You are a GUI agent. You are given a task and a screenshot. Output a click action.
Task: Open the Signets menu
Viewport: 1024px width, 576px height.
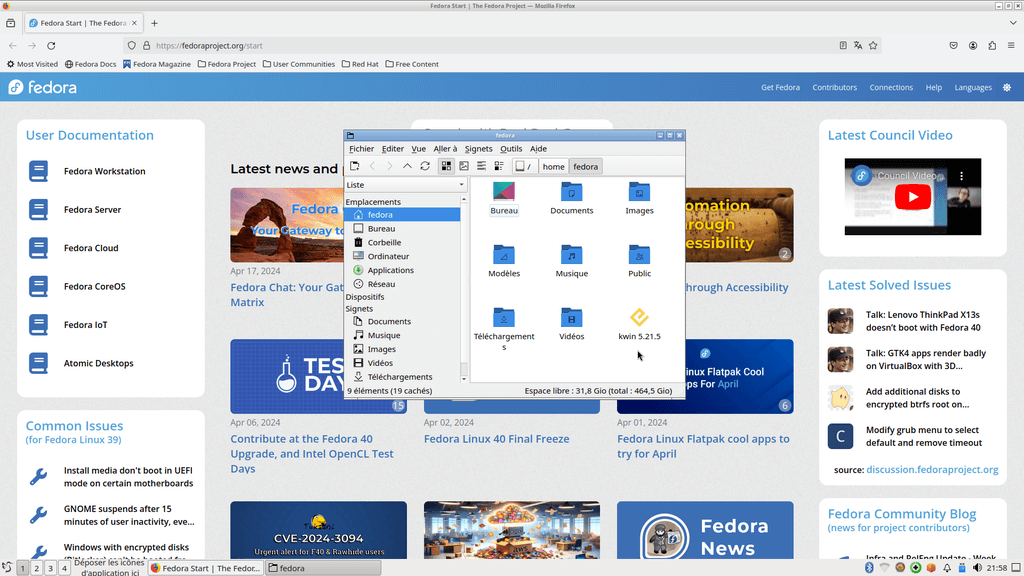[479, 149]
